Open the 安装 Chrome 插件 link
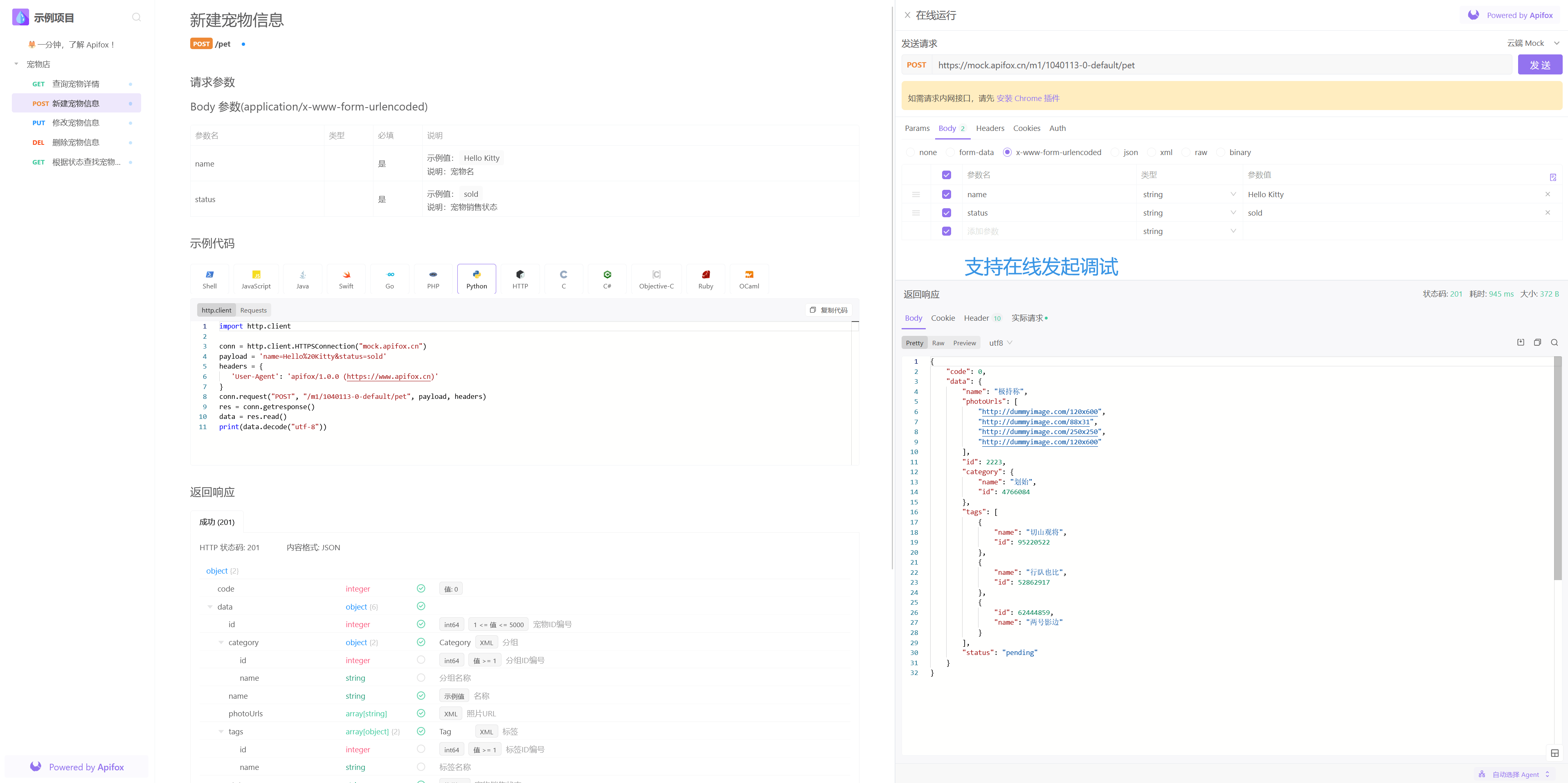1568x783 pixels. coord(1028,98)
